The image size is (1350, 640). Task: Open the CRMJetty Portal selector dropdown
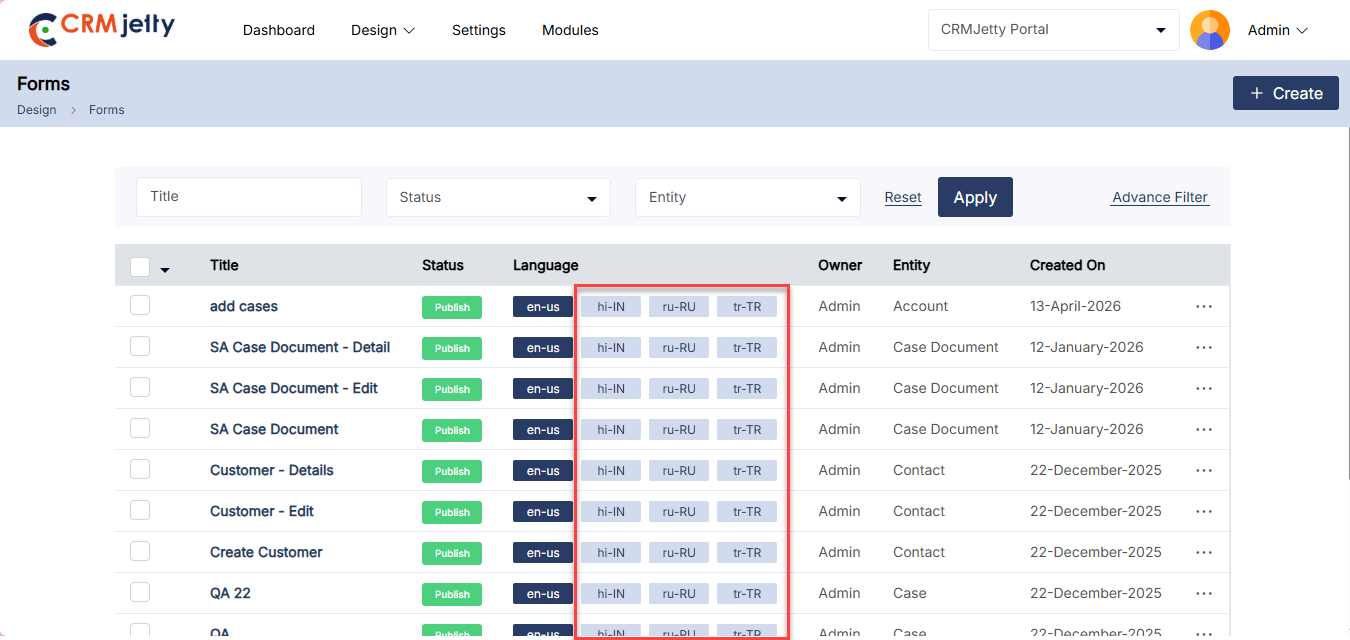[1053, 30]
